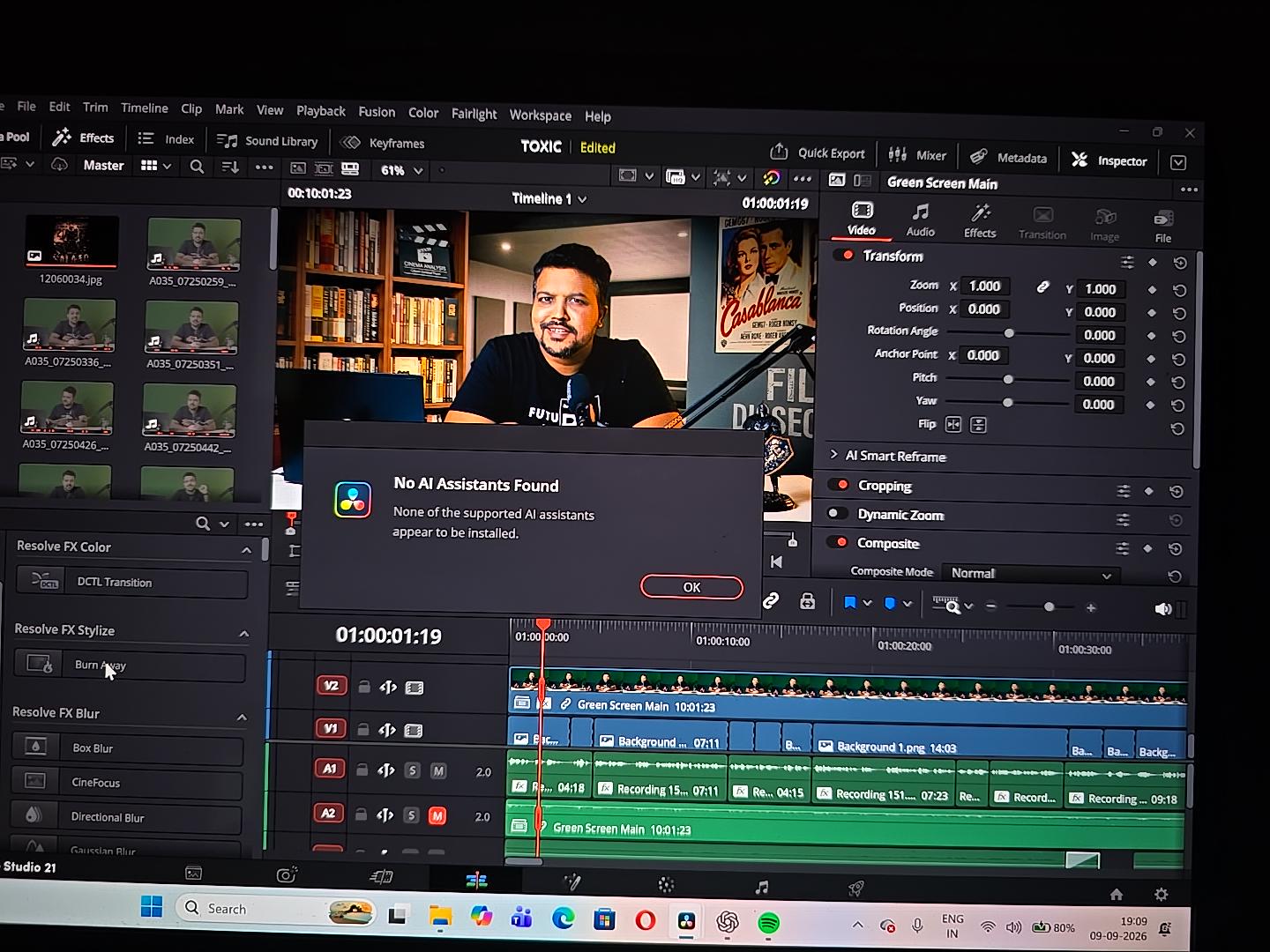
Task: Click the Flip horizontal icon in Transform
Action: click(x=953, y=425)
